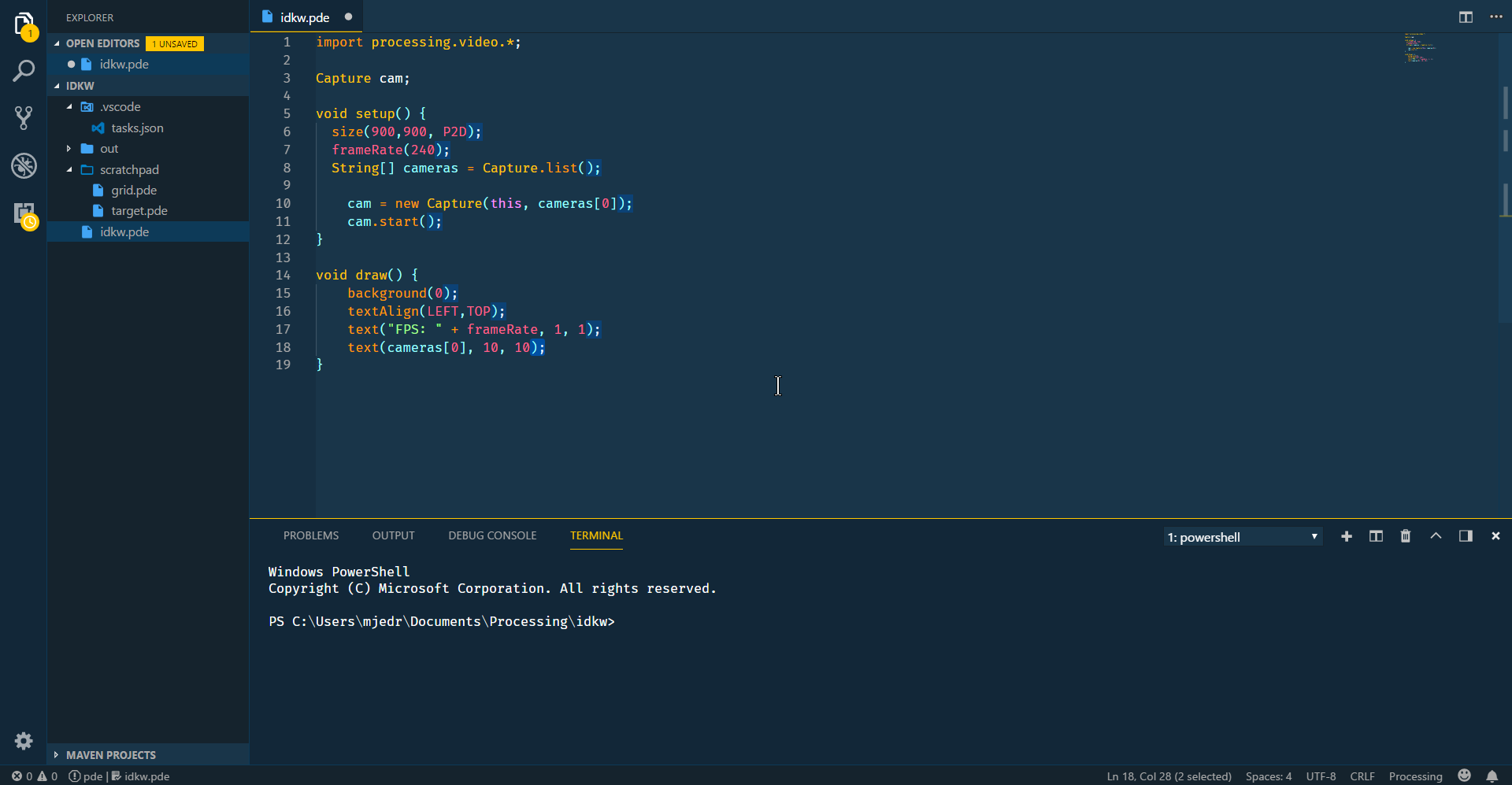Create a new terminal with plus icon
Image resolution: width=1512 pixels, height=785 pixels.
[x=1347, y=536]
